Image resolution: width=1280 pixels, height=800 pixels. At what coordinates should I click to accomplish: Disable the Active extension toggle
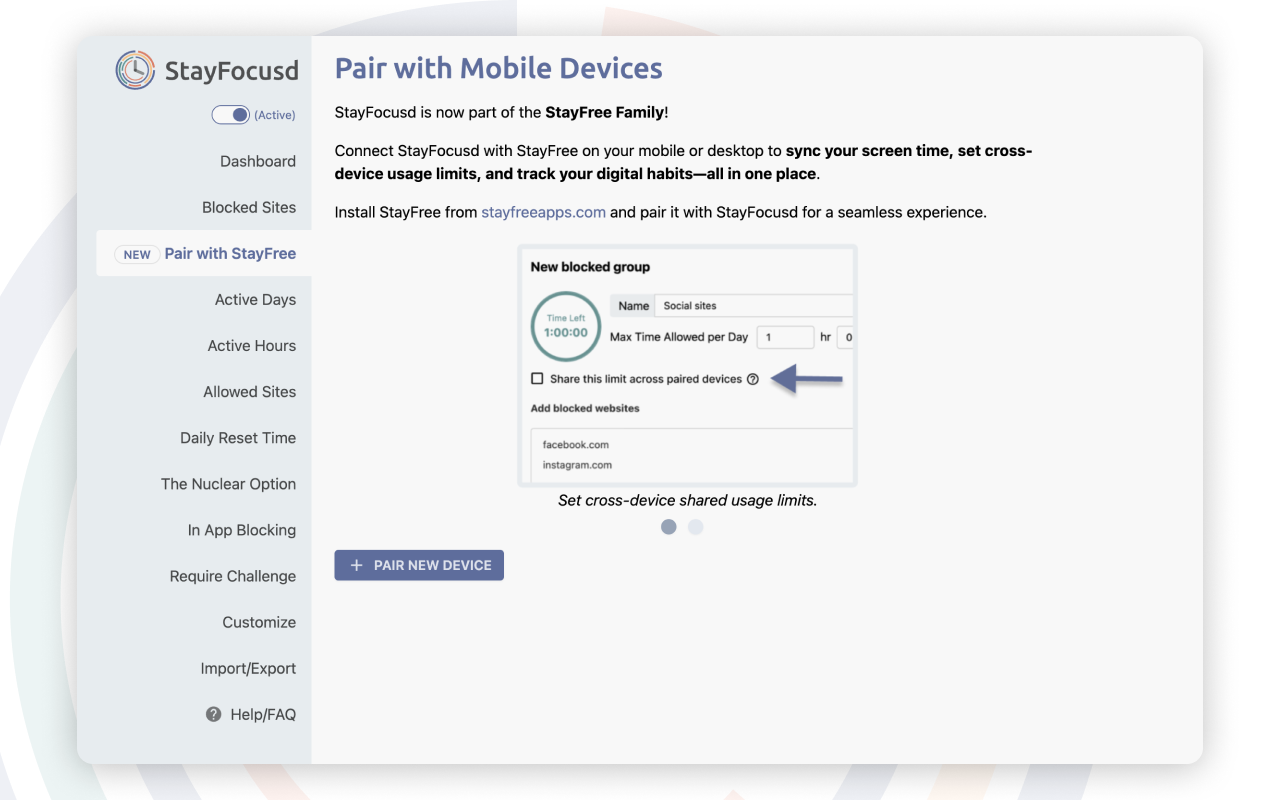pos(231,115)
